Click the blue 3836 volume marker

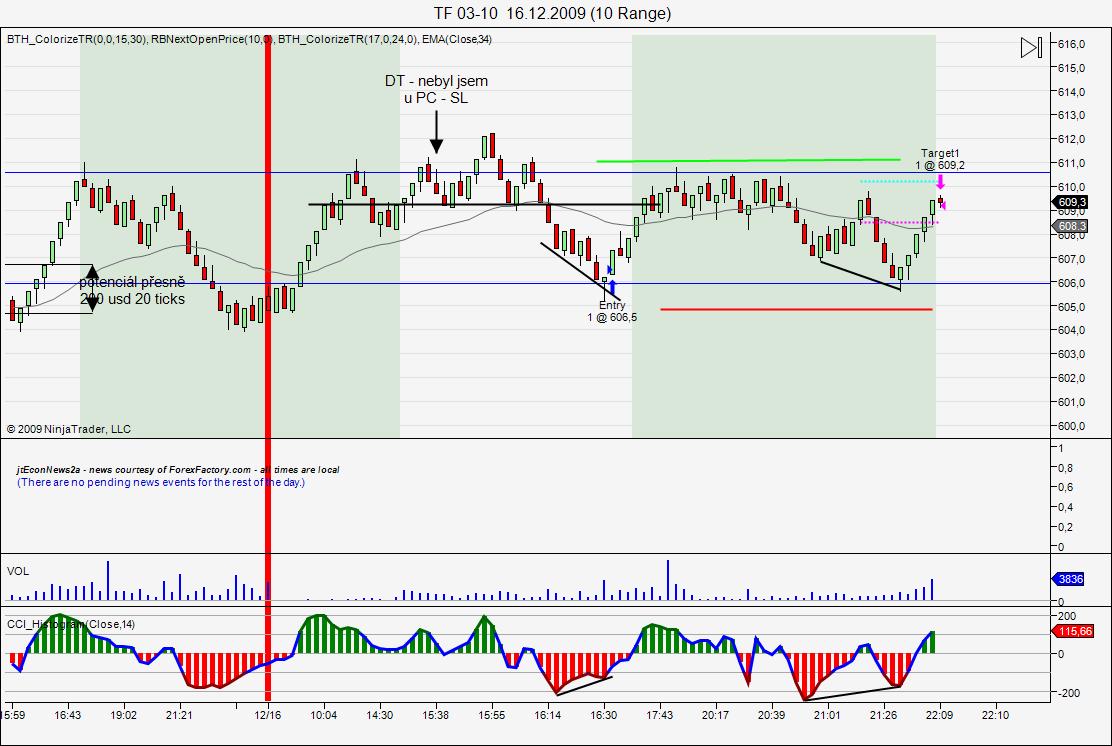pos(1069,579)
